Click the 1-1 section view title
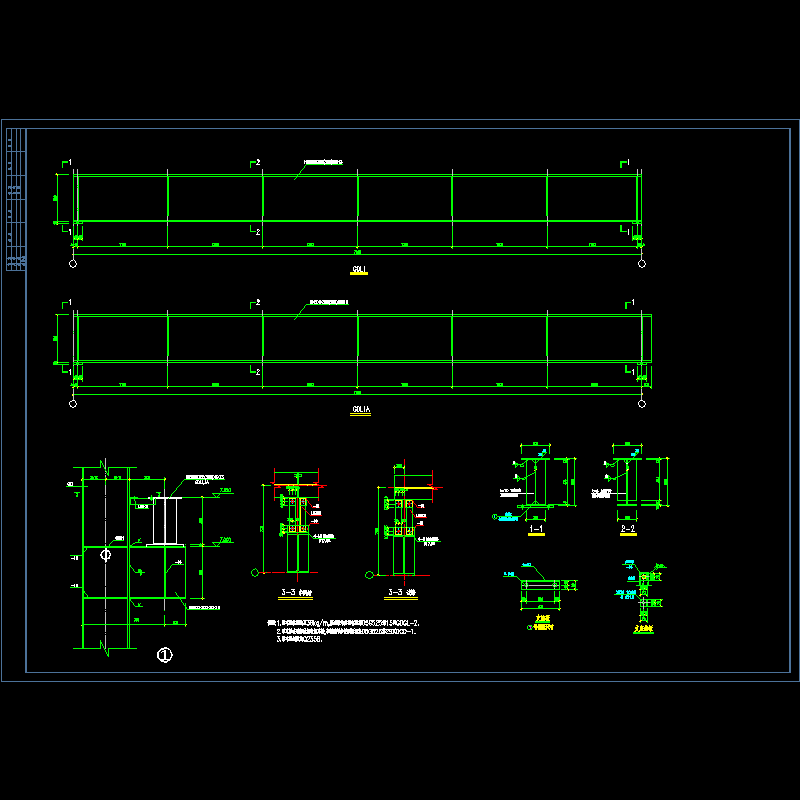The height and width of the screenshot is (800, 800). point(536,528)
